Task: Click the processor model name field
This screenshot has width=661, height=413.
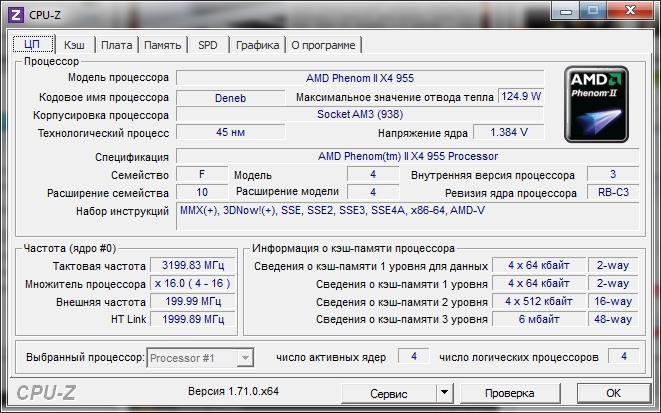Action: (x=361, y=77)
